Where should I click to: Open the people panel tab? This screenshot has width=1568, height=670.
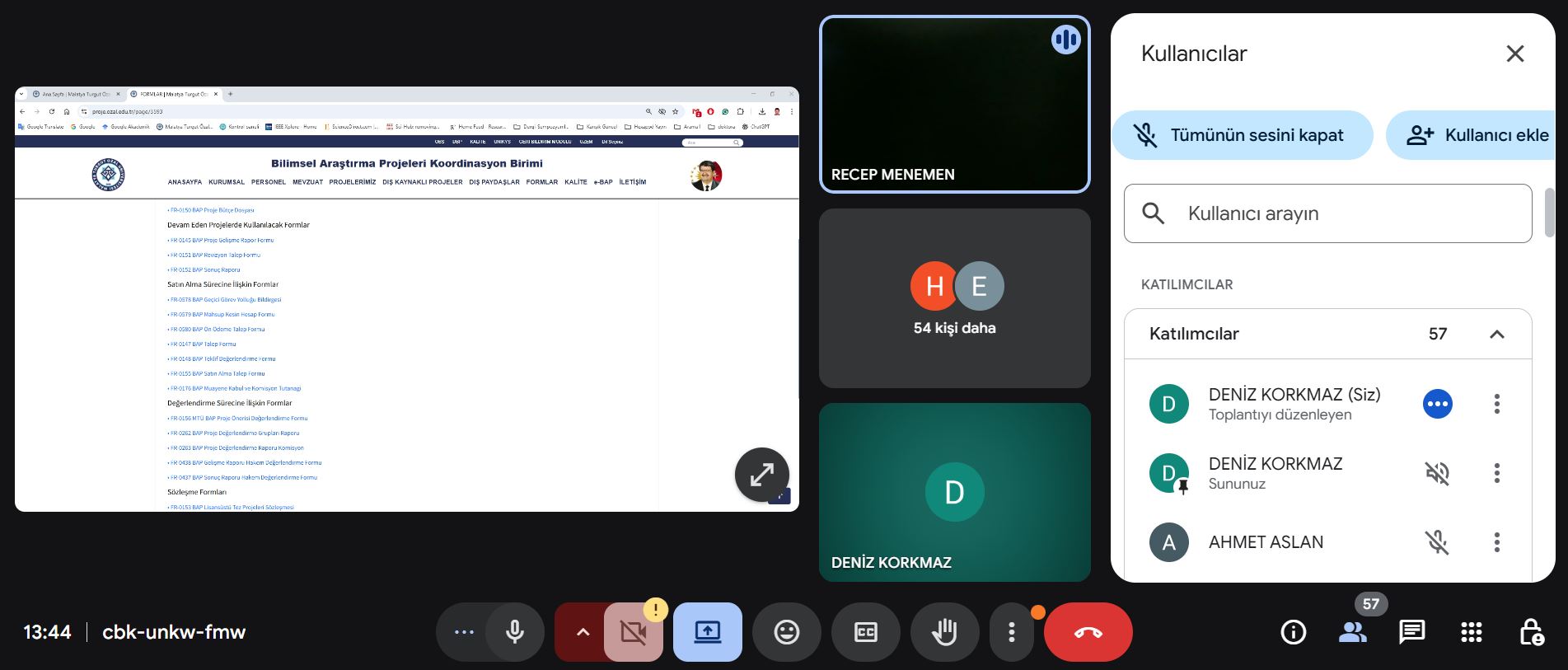[1352, 632]
